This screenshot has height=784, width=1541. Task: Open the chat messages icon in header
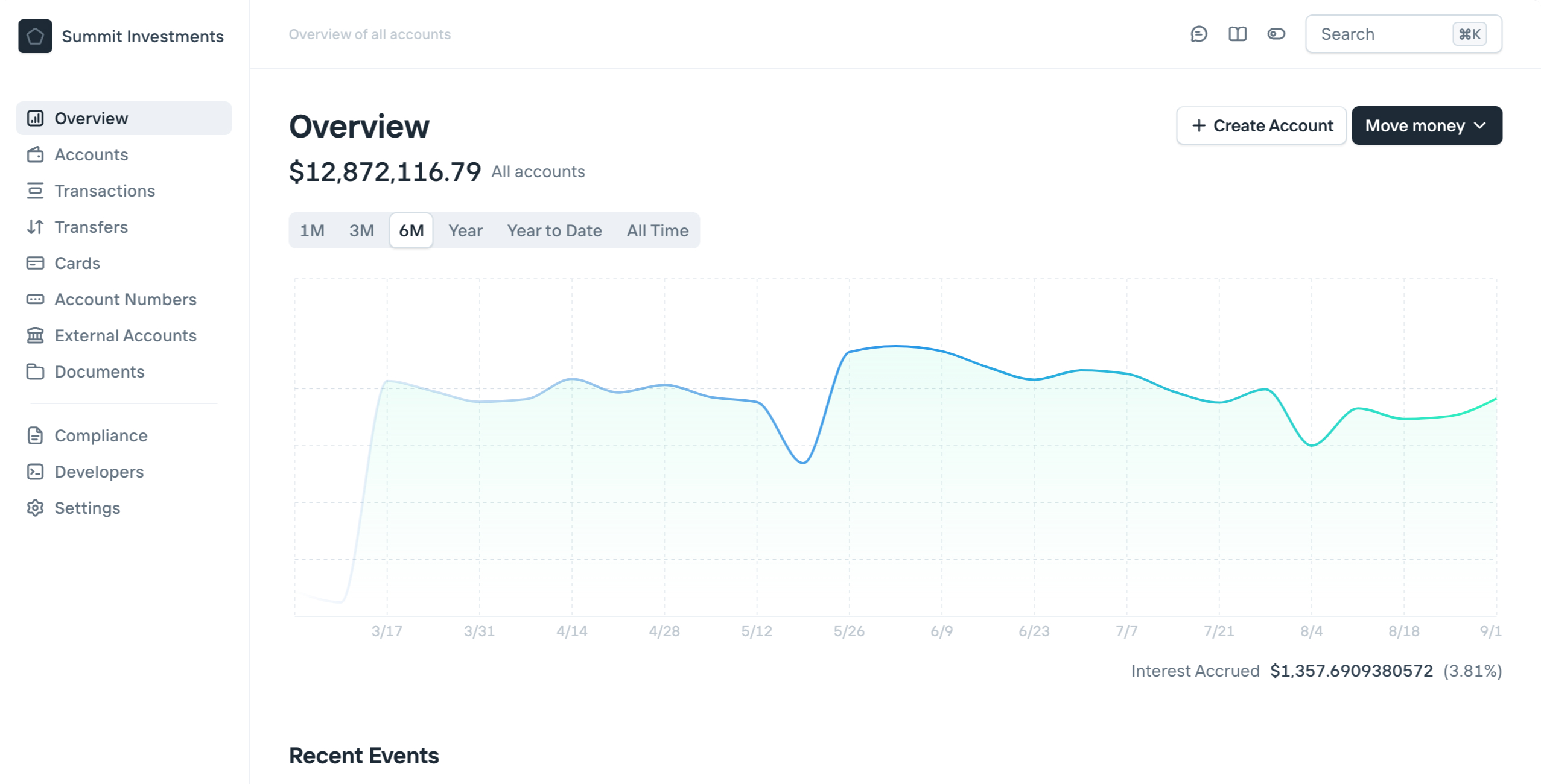pos(1198,34)
